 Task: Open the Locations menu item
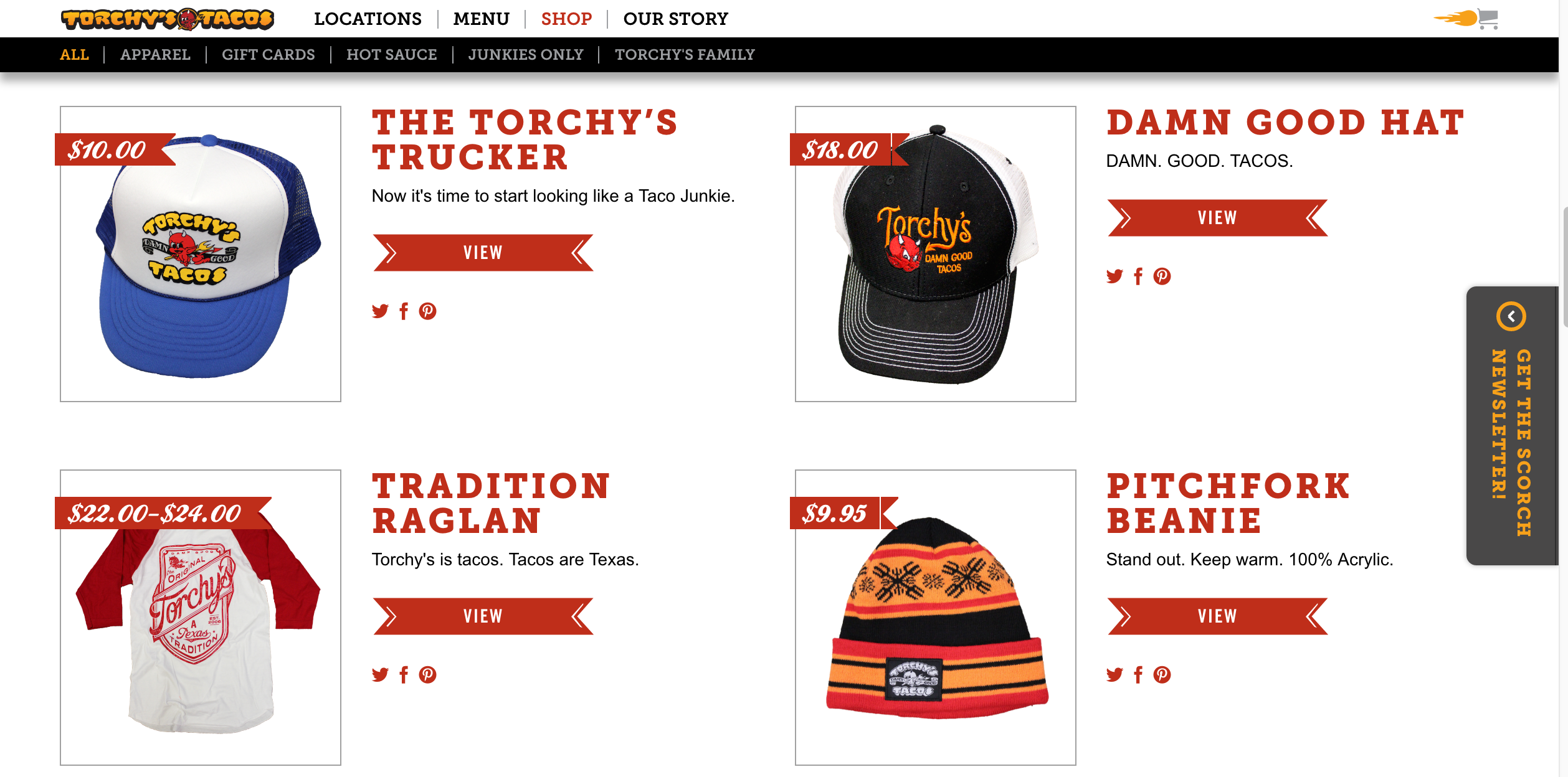click(368, 19)
